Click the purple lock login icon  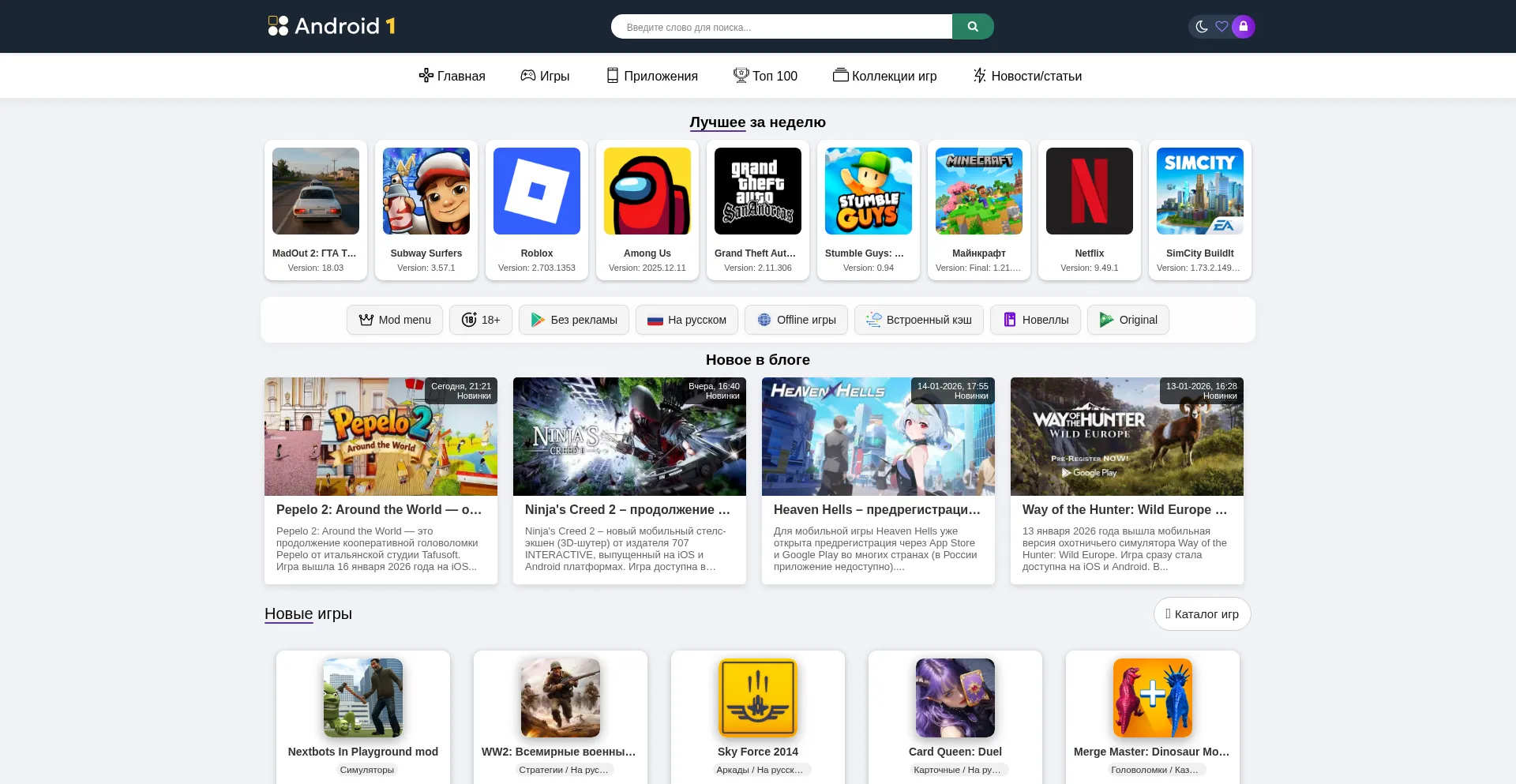click(1243, 26)
